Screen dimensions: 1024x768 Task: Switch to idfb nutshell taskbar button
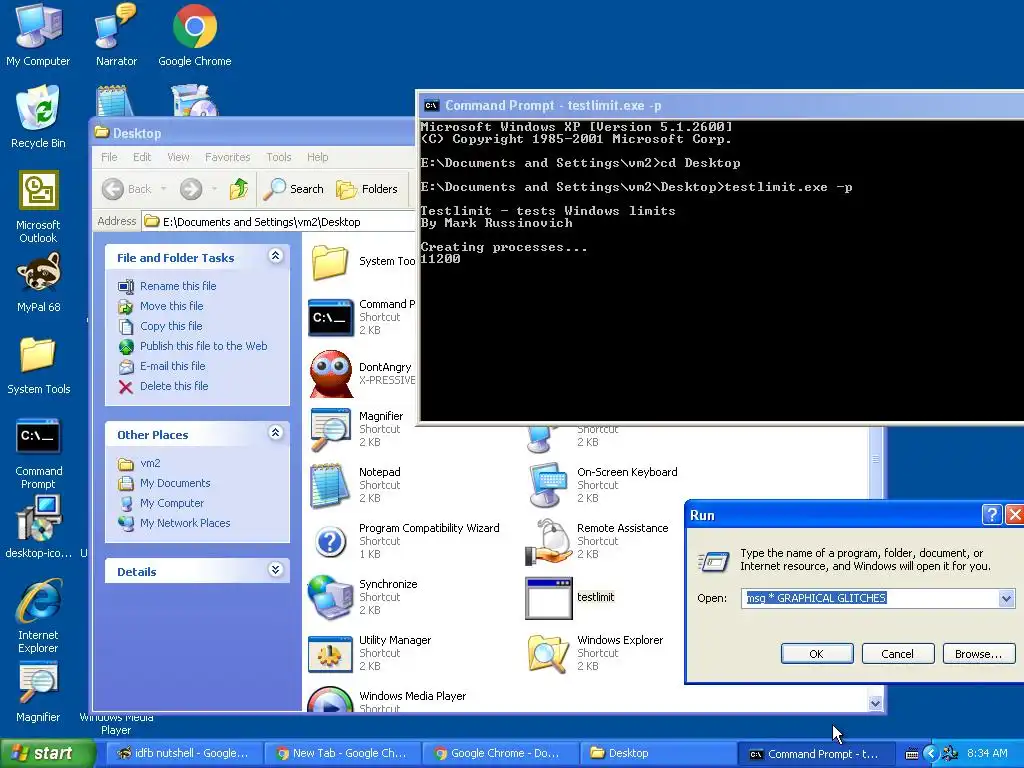[183, 753]
